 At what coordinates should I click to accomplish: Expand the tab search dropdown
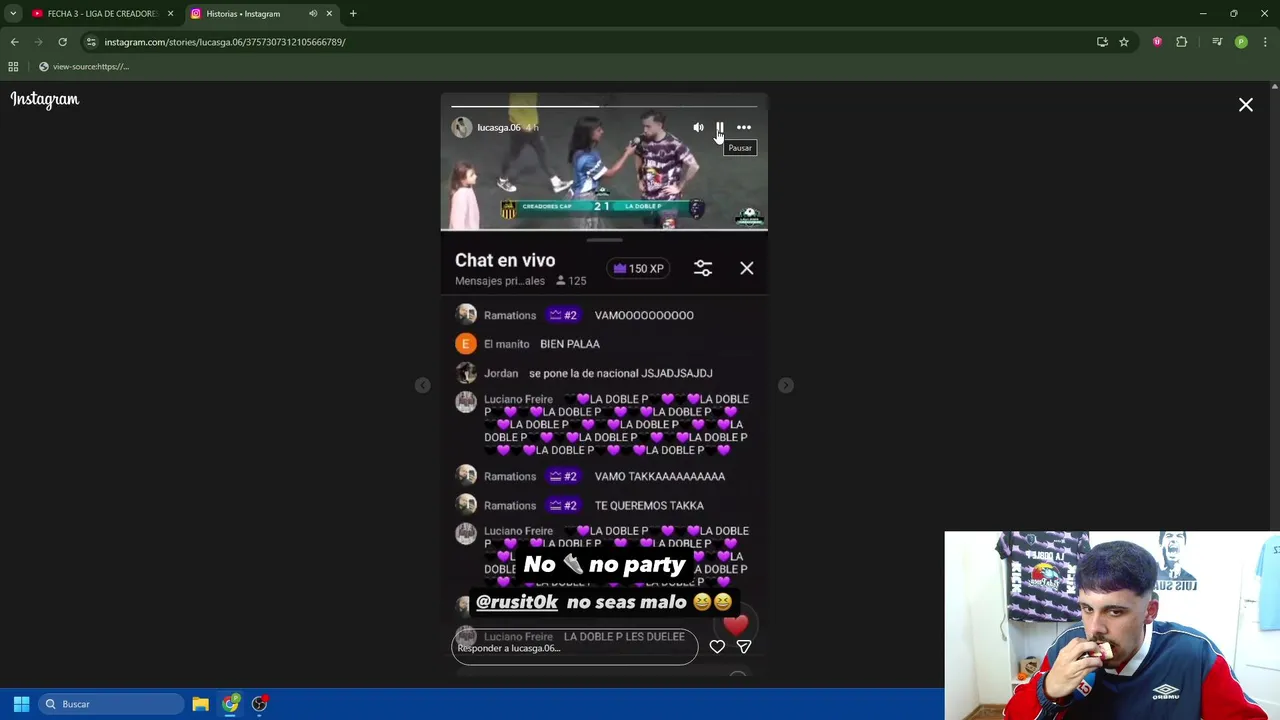pyautogui.click(x=13, y=14)
